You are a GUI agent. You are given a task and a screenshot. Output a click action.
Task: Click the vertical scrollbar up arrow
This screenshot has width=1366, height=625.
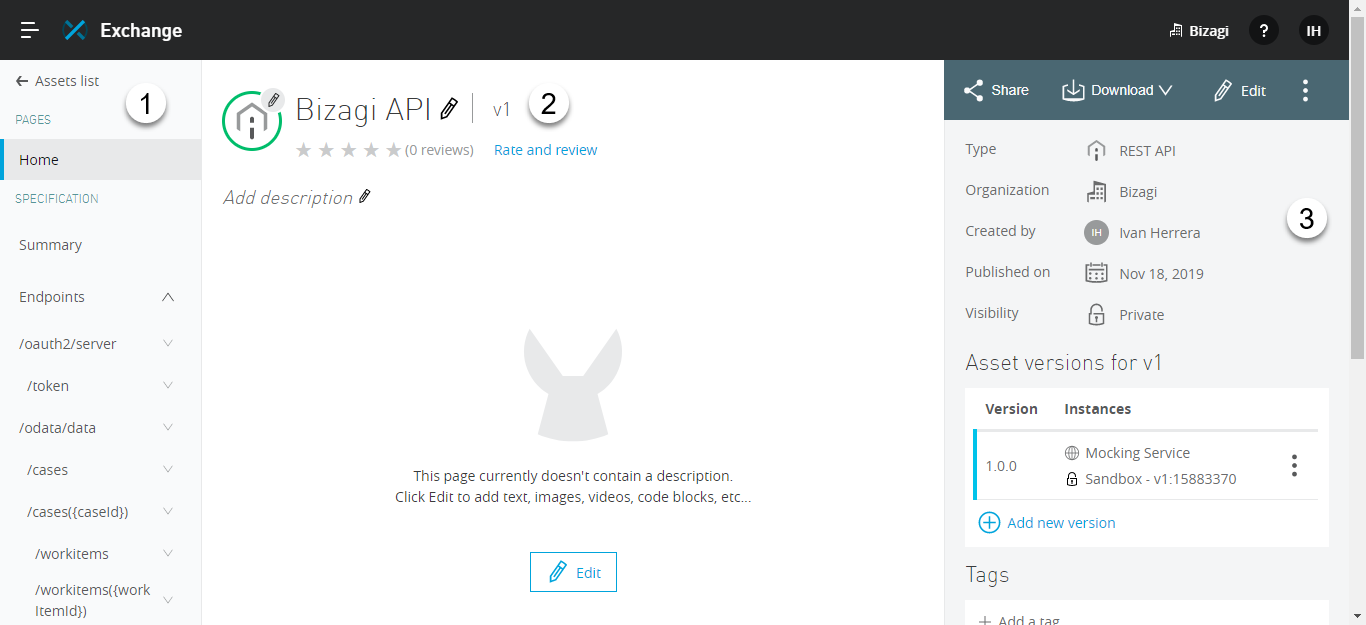click(x=1358, y=9)
